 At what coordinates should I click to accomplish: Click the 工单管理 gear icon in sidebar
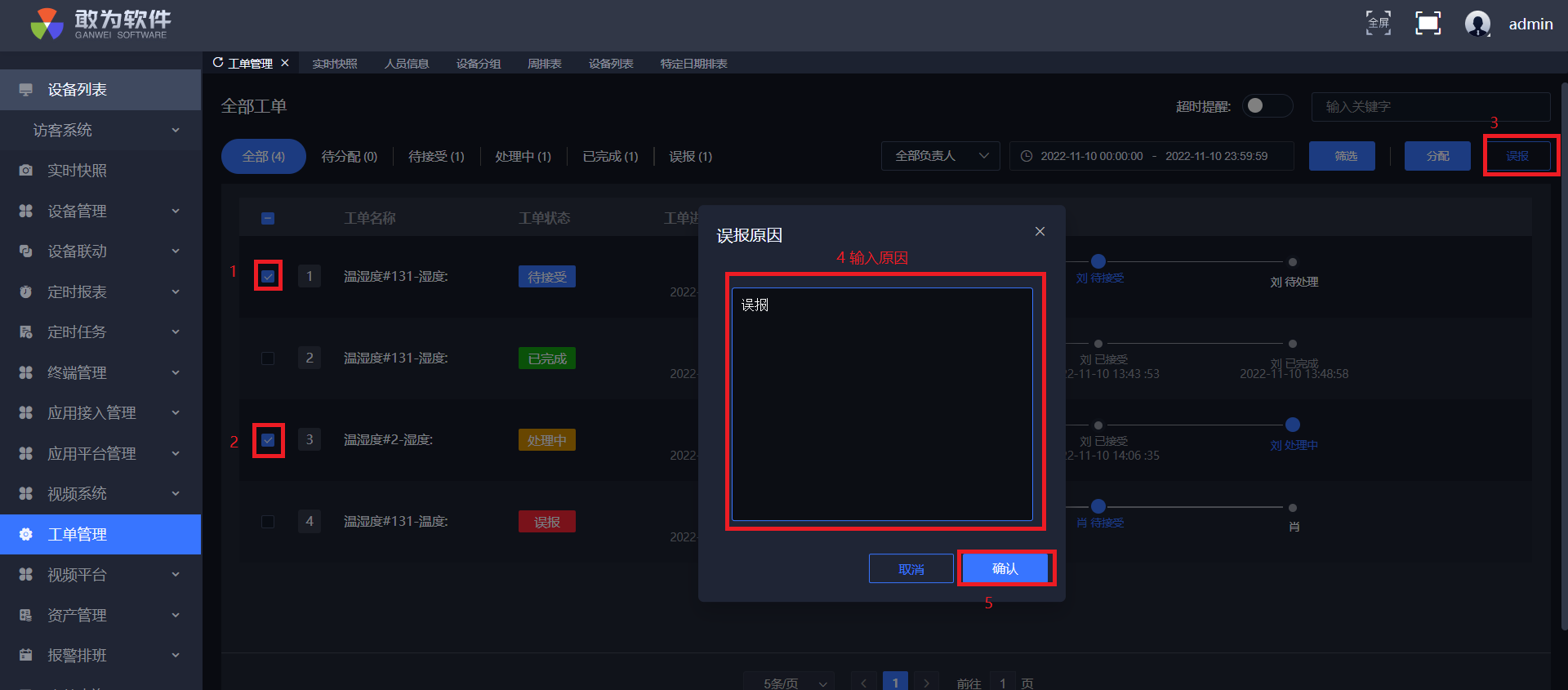coord(26,534)
